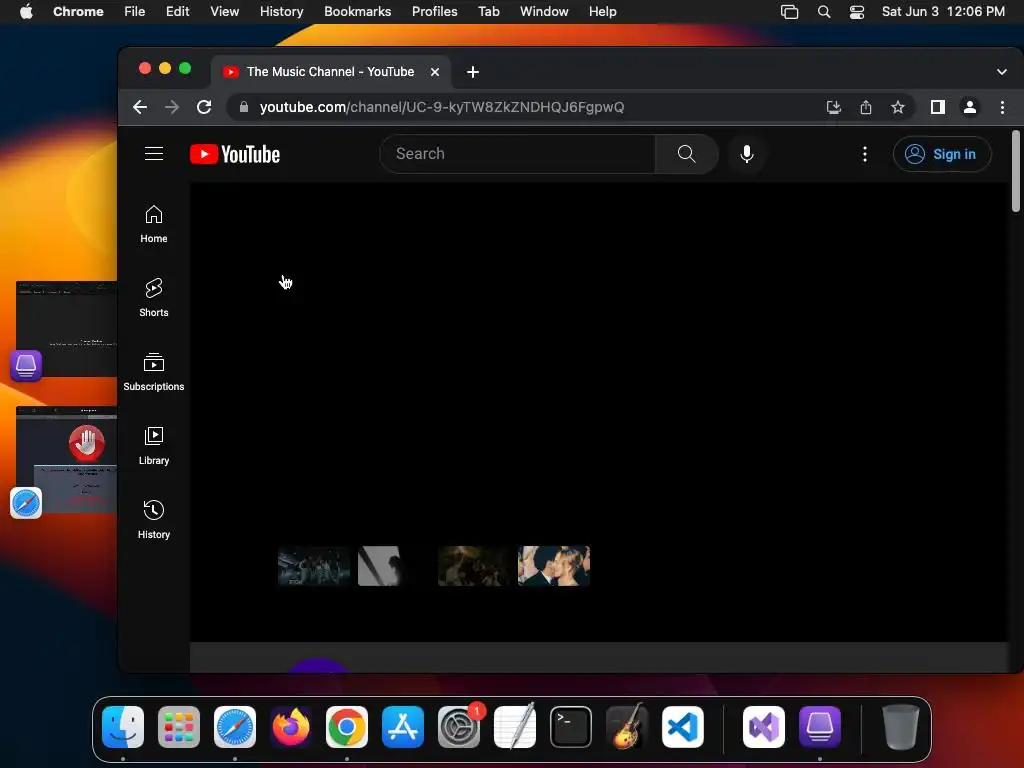This screenshot has height=768, width=1024.
Task: Reload the YouTube page
Action: pyautogui.click(x=204, y=107)
